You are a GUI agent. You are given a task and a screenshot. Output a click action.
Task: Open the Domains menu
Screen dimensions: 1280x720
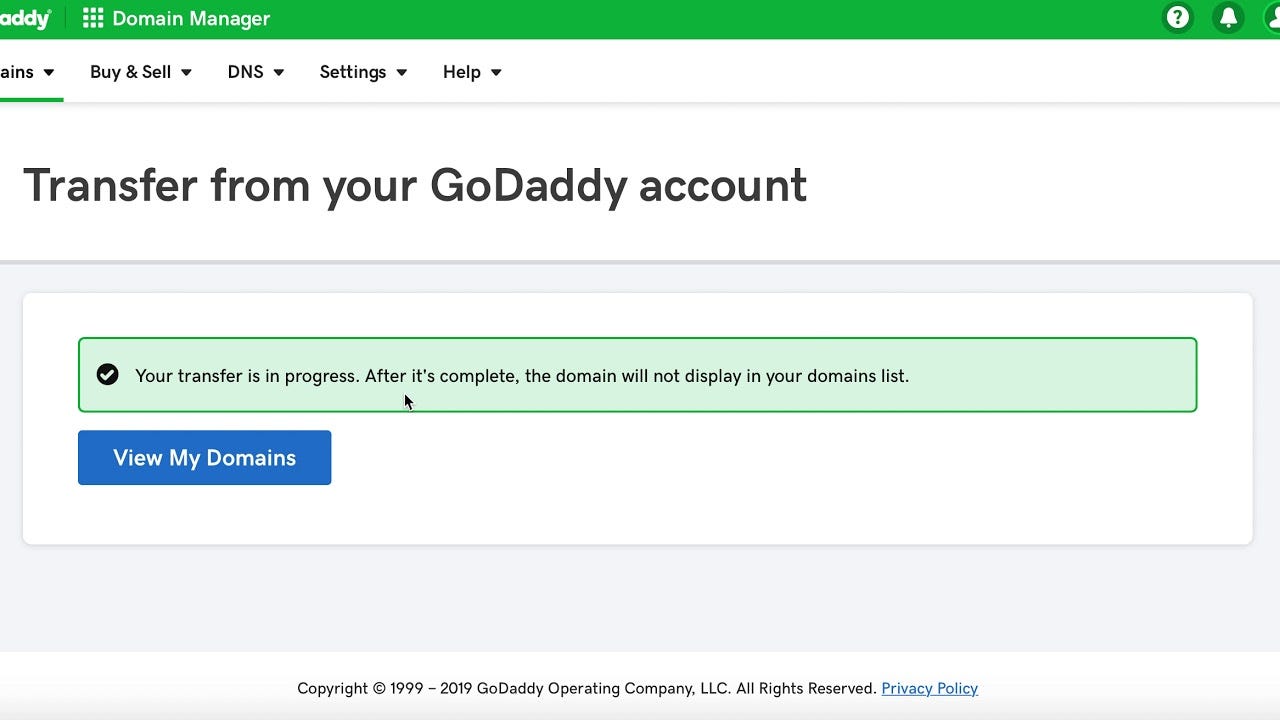click(27, 72)
